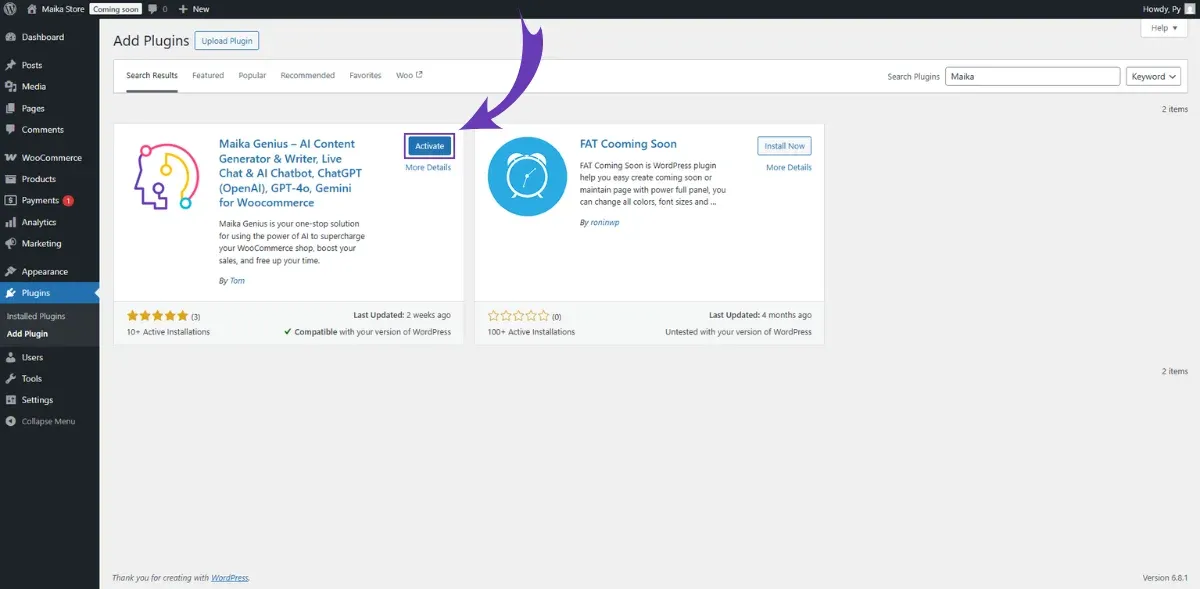1200x589 pixels.
Task: Switch to the Popular tab
Action: (x=252, y=76)
